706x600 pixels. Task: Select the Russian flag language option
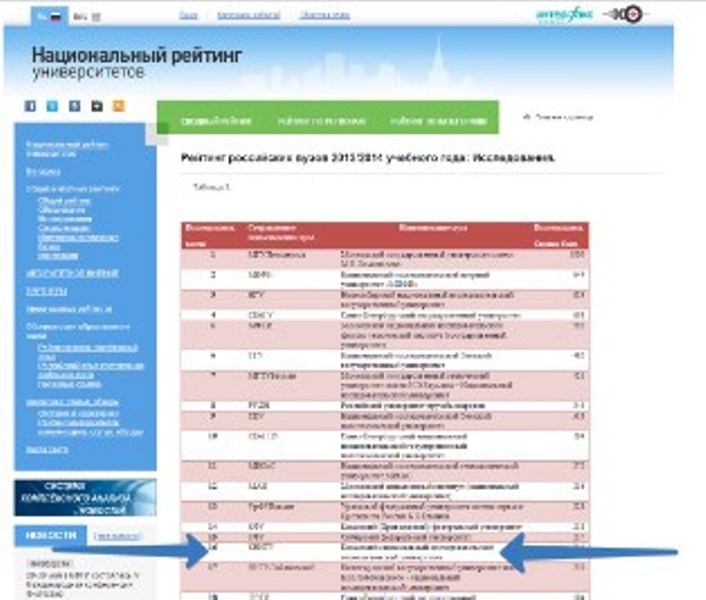point(50,16)
